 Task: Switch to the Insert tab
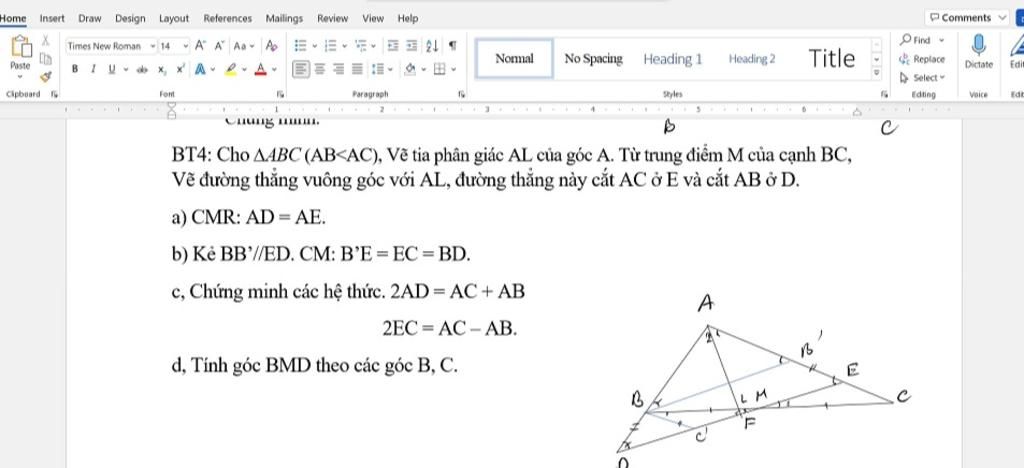[x=52, y=18]
